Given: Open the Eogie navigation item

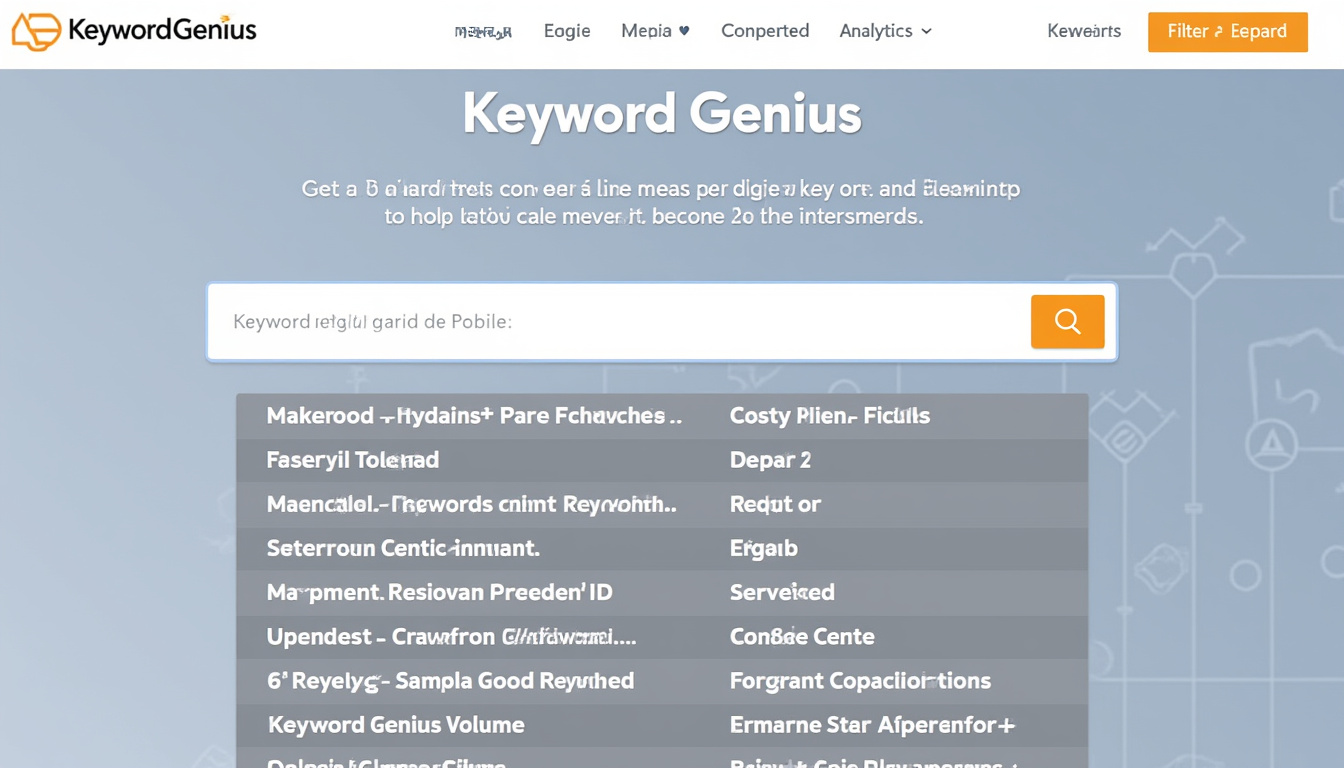Looking at the screenshot, I should tap(567, 31).
